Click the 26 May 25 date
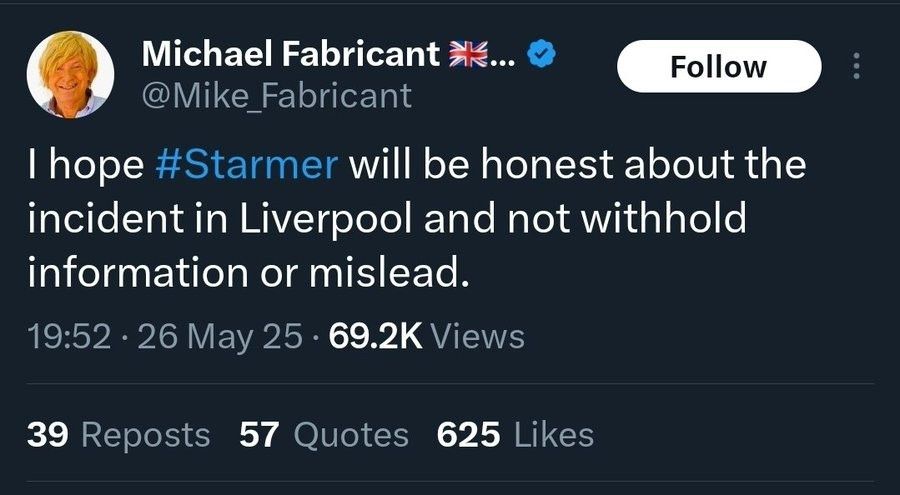The height and width of the screenshot is (495, 900). pyautogui.click(x=220, y=338)
